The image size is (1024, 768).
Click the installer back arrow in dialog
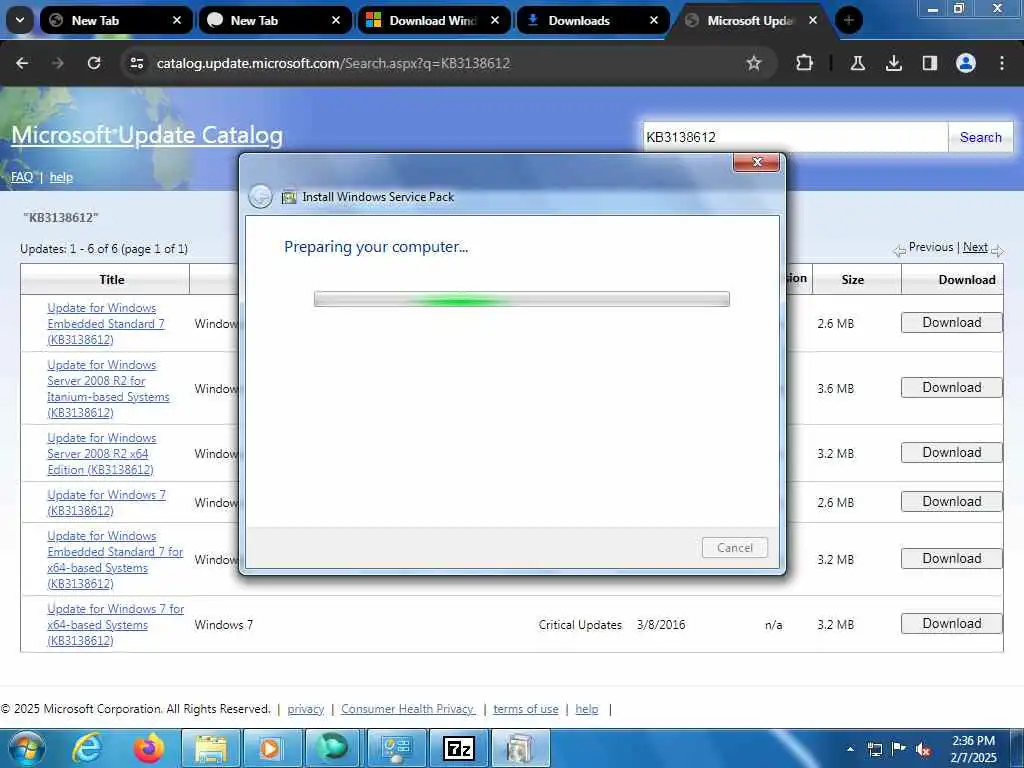[261, 196]
